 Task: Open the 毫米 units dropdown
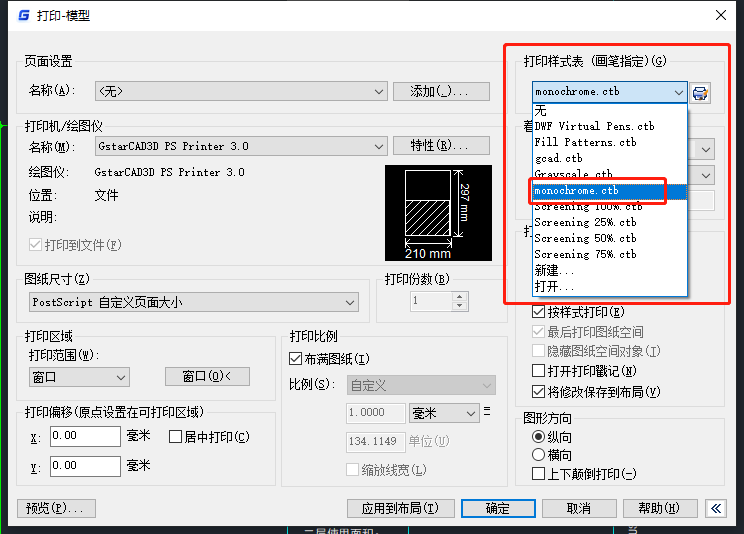coord(443,413)
